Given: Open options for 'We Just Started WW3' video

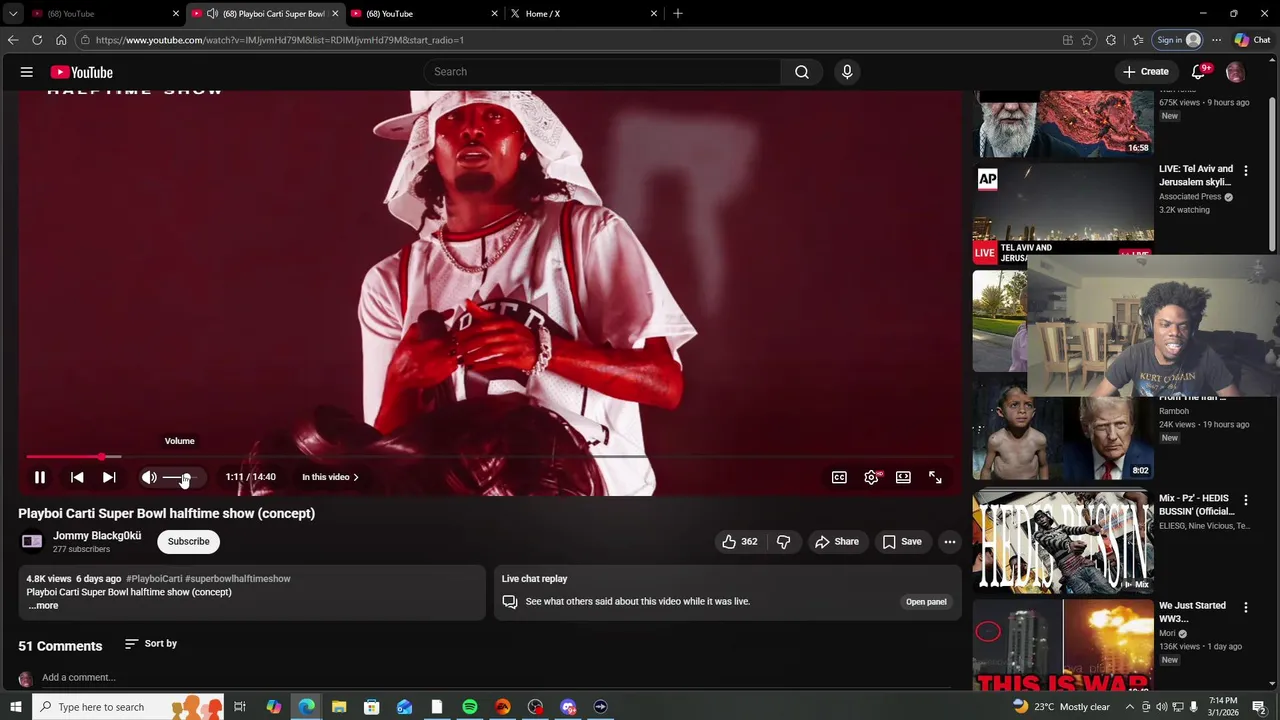Looking at the screenshot, I should pos(1246,607).
